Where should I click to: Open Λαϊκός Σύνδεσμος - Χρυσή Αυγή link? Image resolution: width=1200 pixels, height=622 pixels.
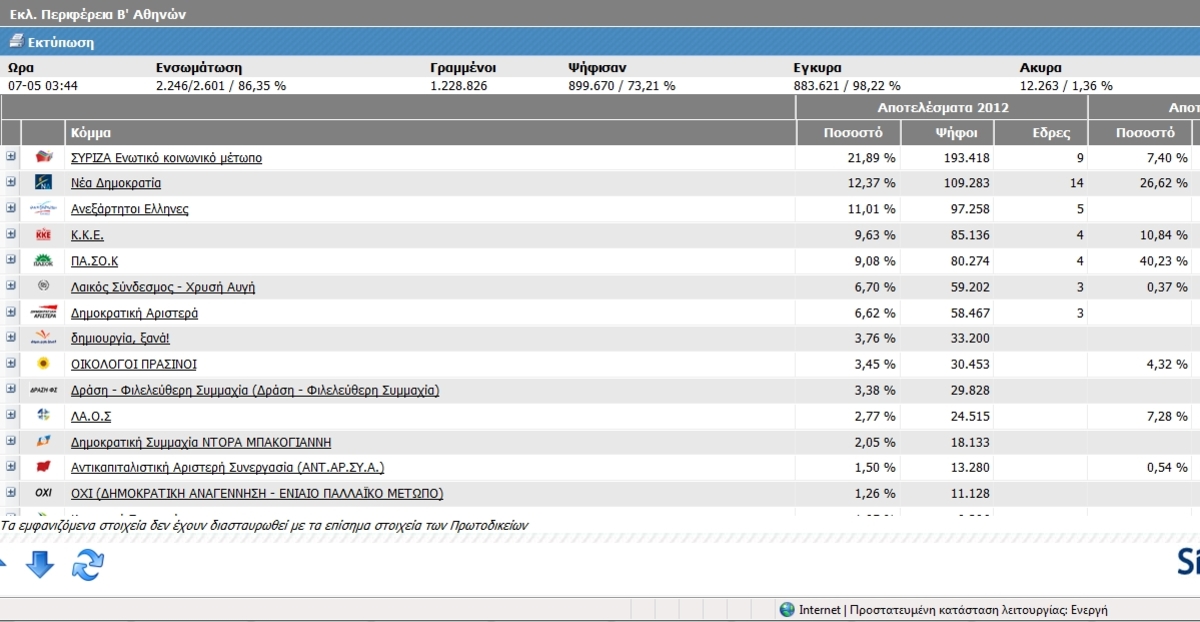click(x=163, y=288)
